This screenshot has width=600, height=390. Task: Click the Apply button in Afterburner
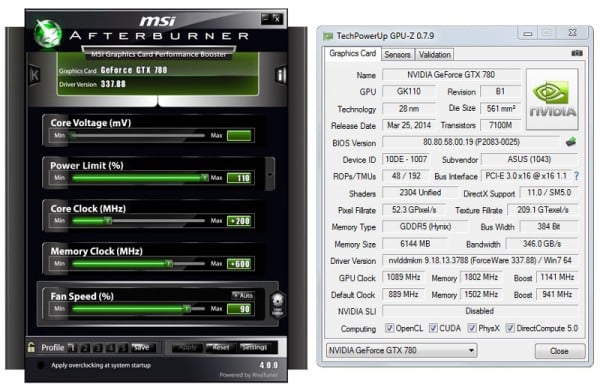tap(187, 348)
